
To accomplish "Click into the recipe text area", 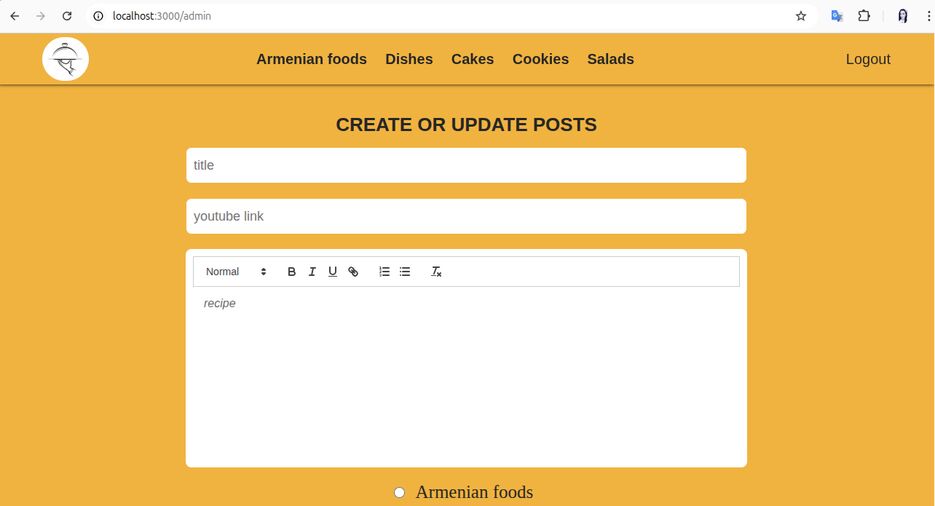I will [x=466, y=374].
